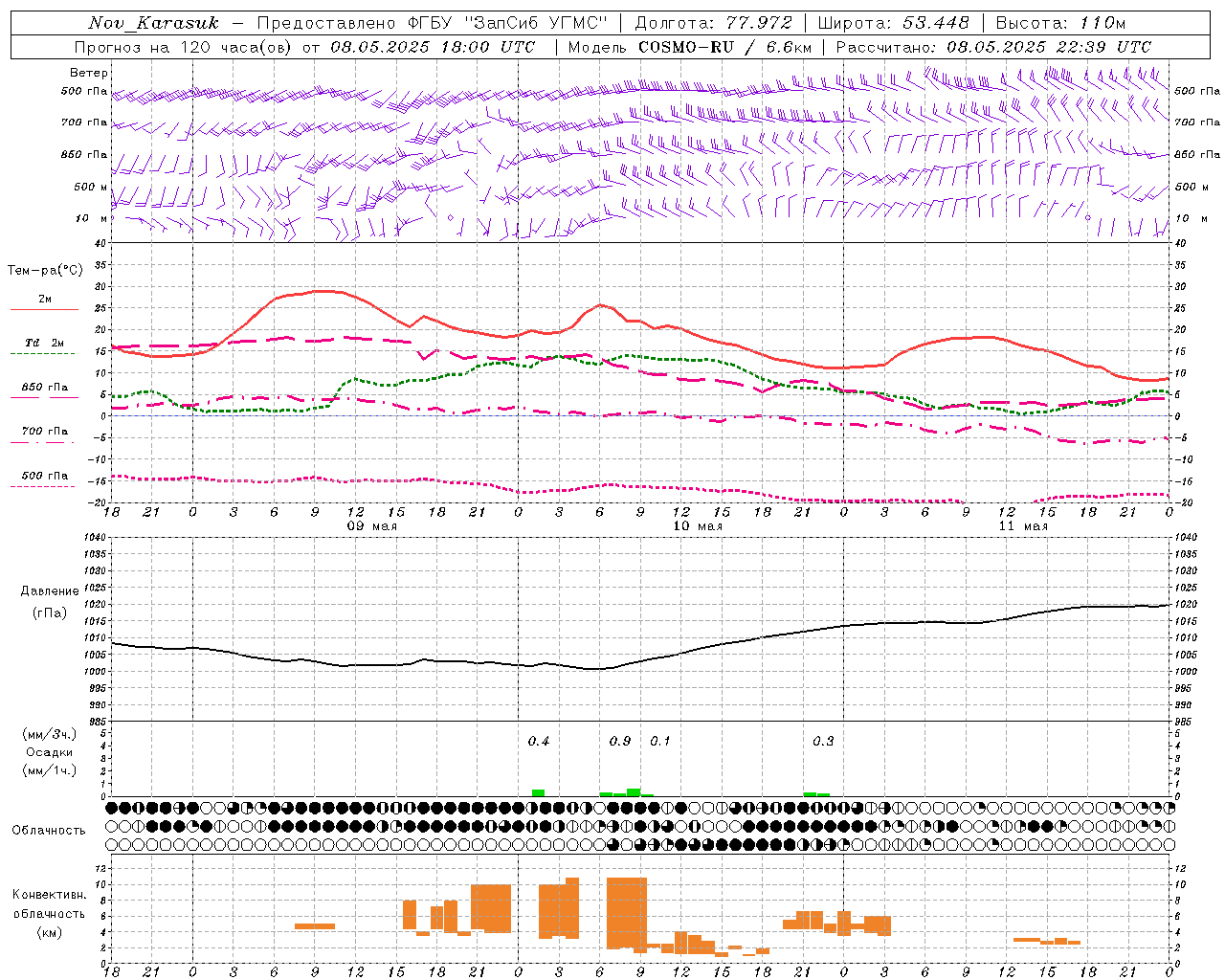The height and width of the screenshot is (980, 1225).
Task: Click the "Осадки" precipitation panel label
Action: [50, 752]
